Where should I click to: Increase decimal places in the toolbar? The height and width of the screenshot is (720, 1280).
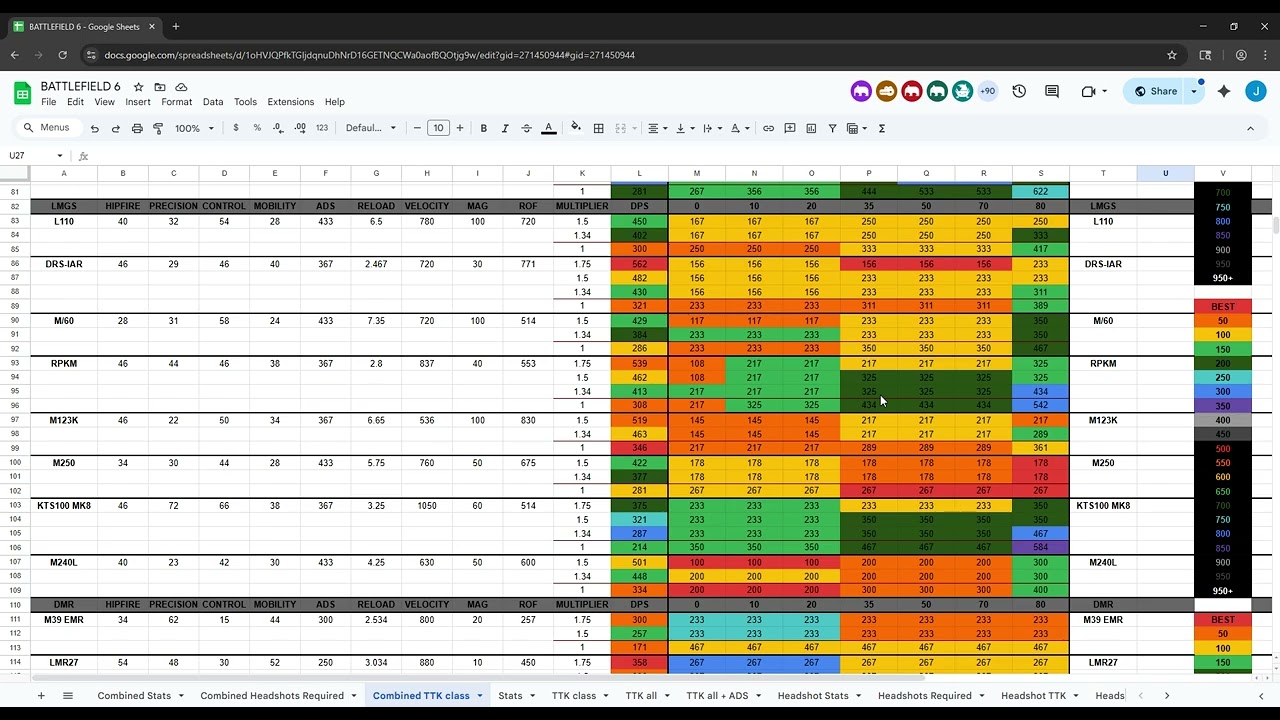(300, 128)
